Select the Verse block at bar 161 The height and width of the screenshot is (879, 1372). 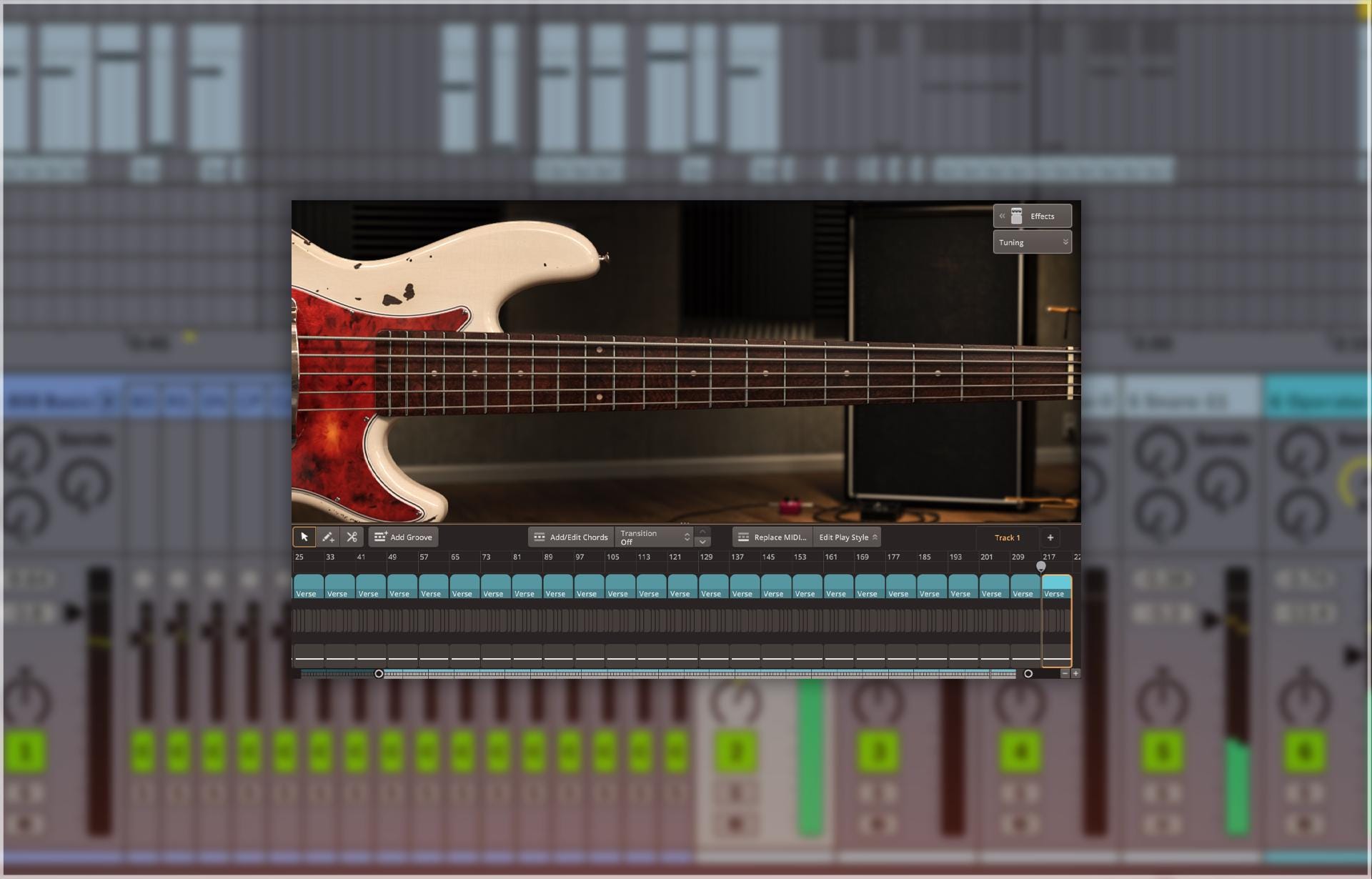838,587
